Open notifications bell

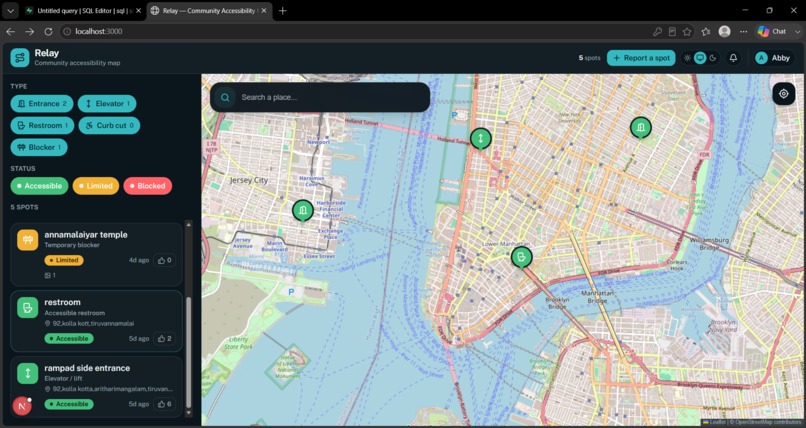pos(734,58)
